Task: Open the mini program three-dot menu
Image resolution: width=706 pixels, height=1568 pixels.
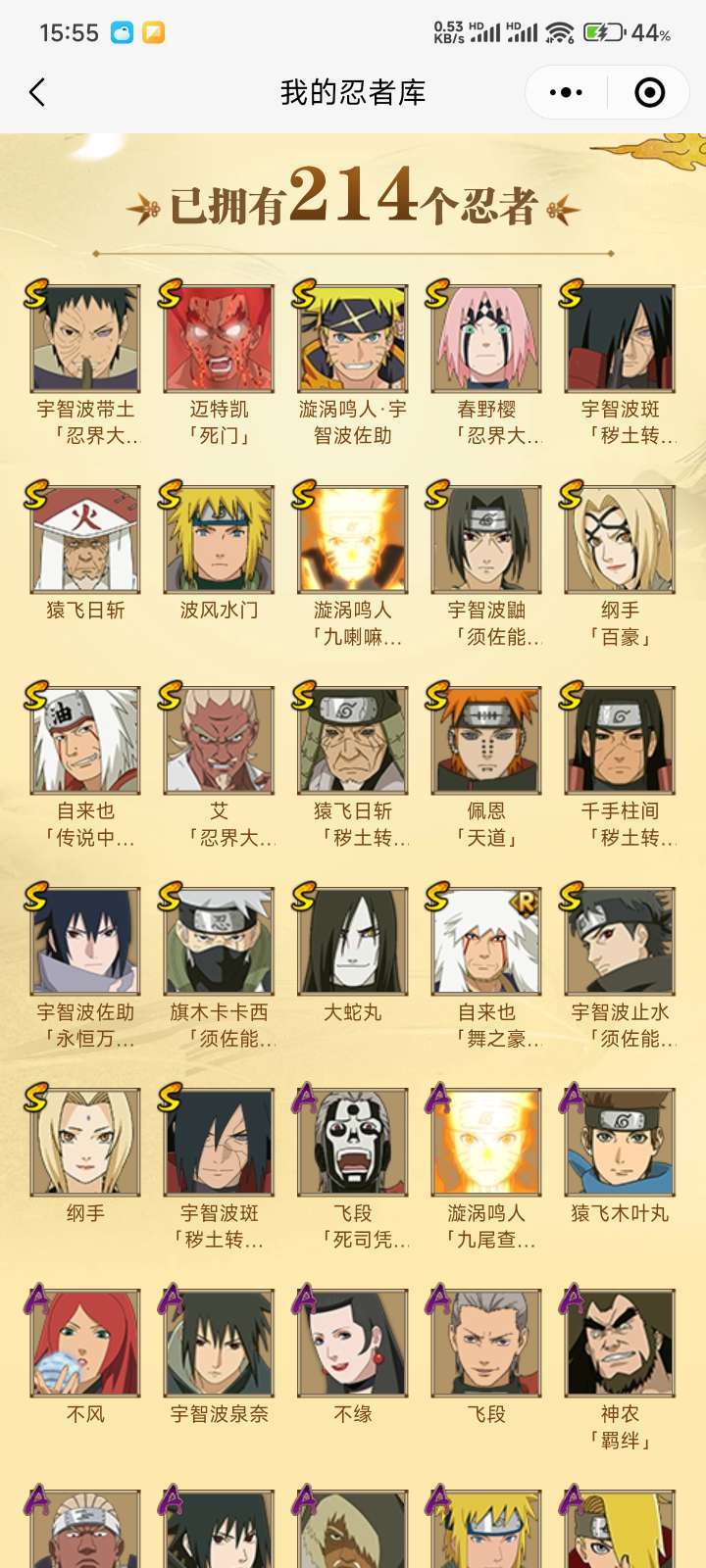Action: [566, 93]
